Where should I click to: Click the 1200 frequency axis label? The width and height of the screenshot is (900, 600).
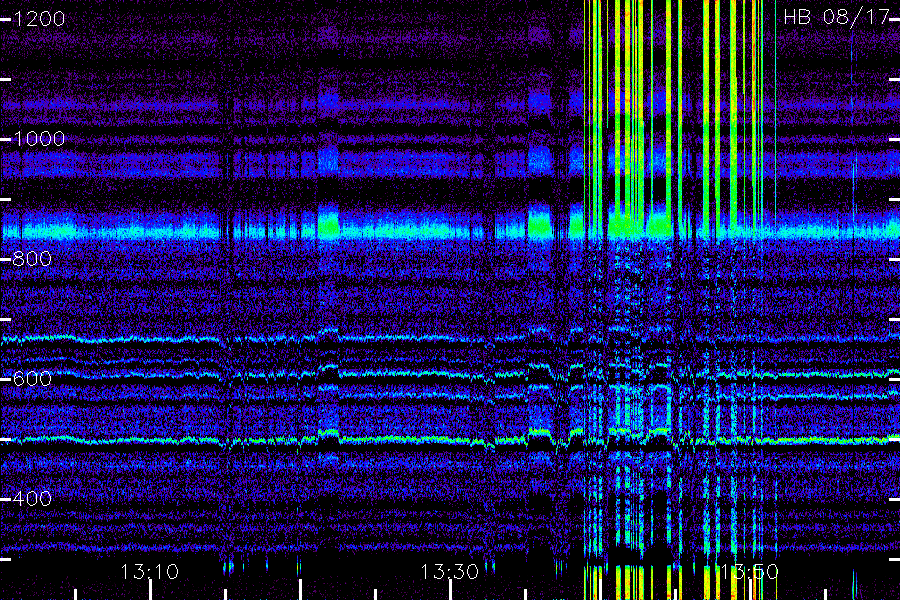(x=39, y=19)
